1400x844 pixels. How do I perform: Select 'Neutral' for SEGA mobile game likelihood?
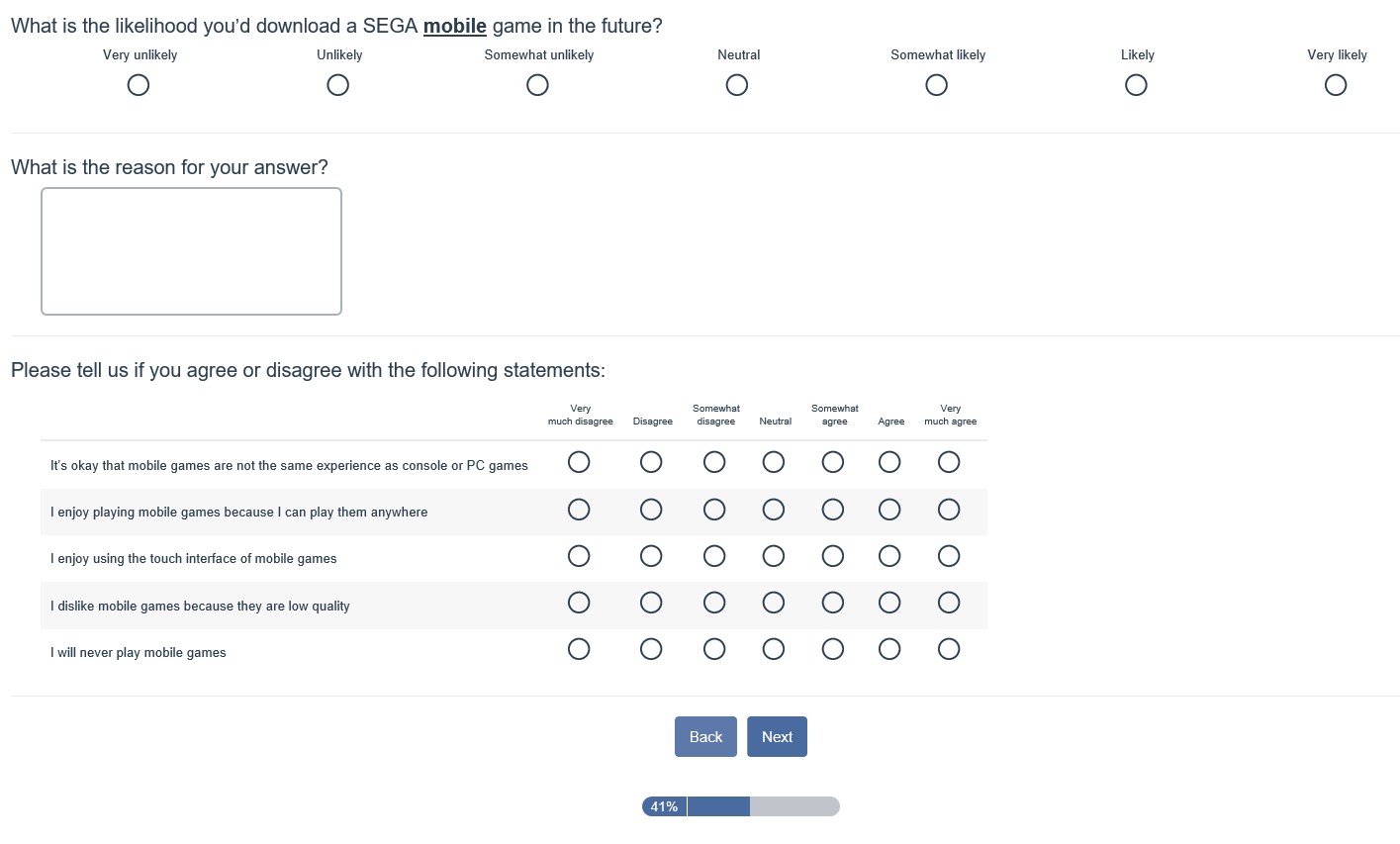pos(737,85)
